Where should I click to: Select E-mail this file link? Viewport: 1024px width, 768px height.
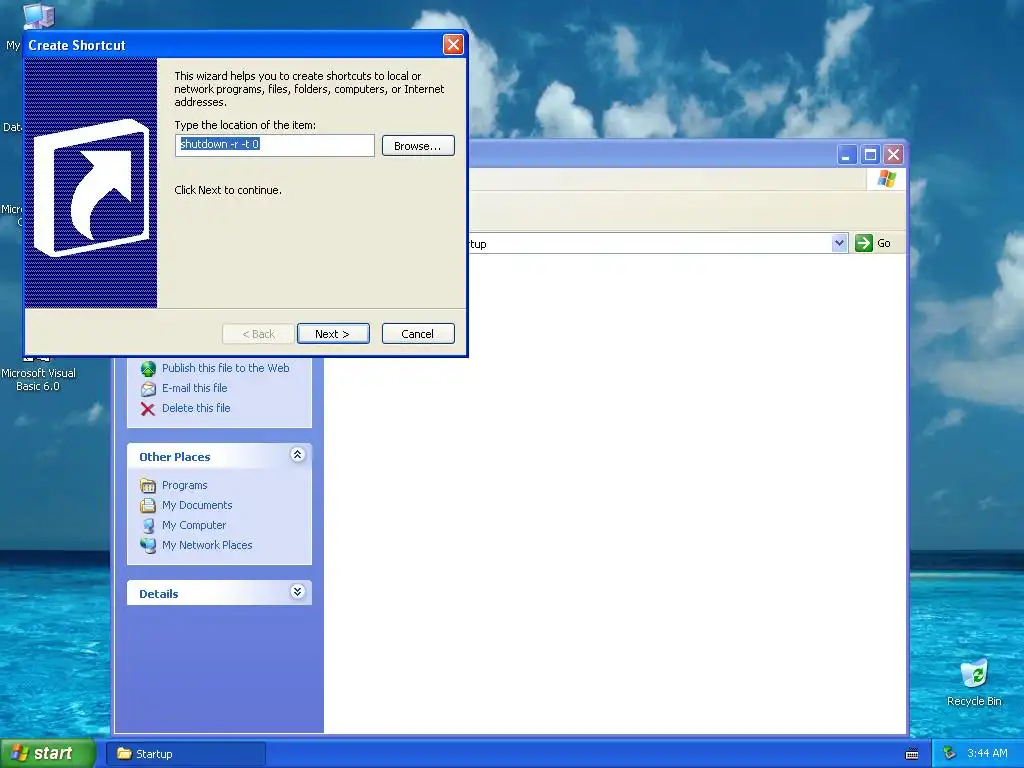[x=195, y=388]
